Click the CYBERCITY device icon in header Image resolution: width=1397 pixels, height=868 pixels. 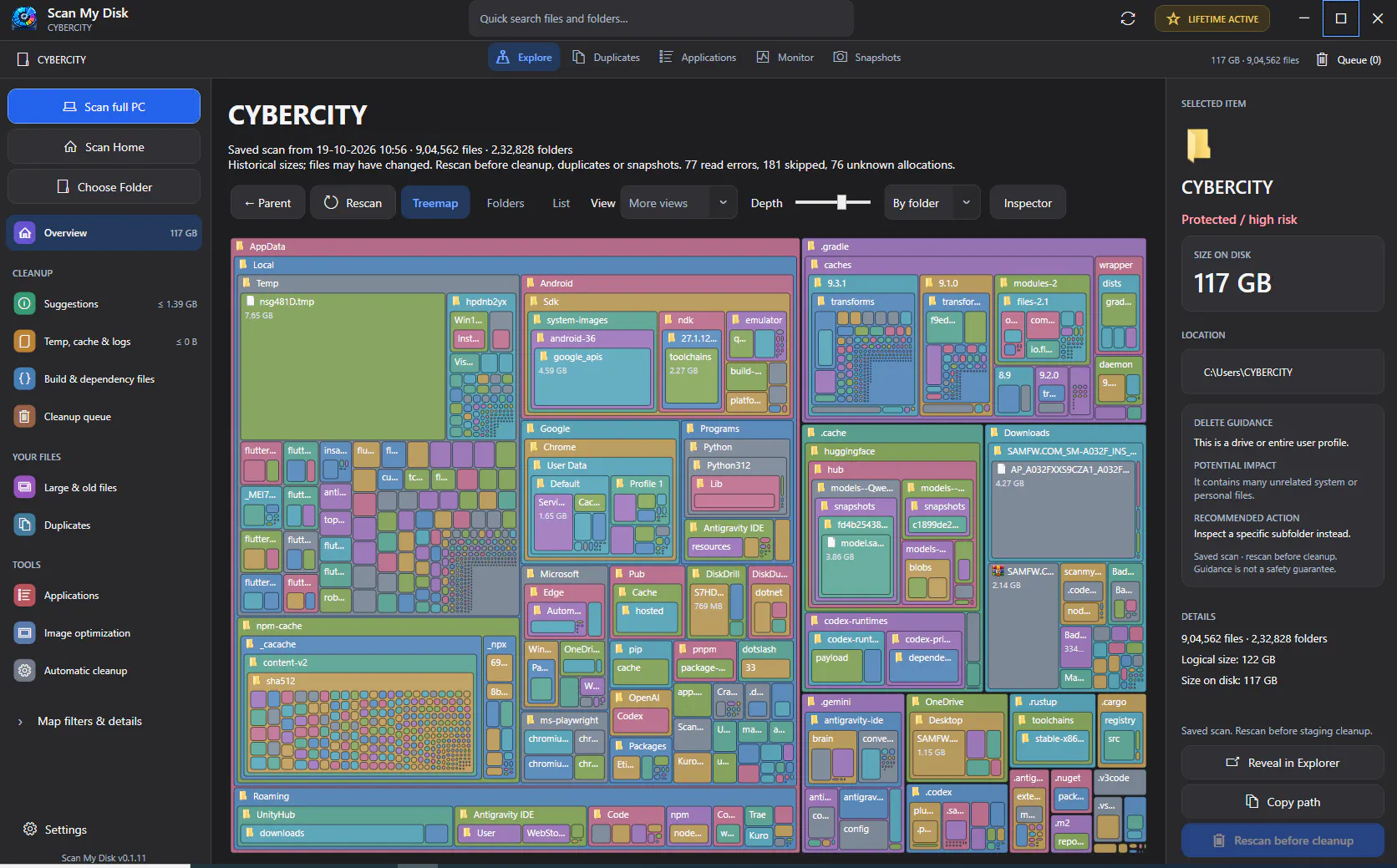23,59
